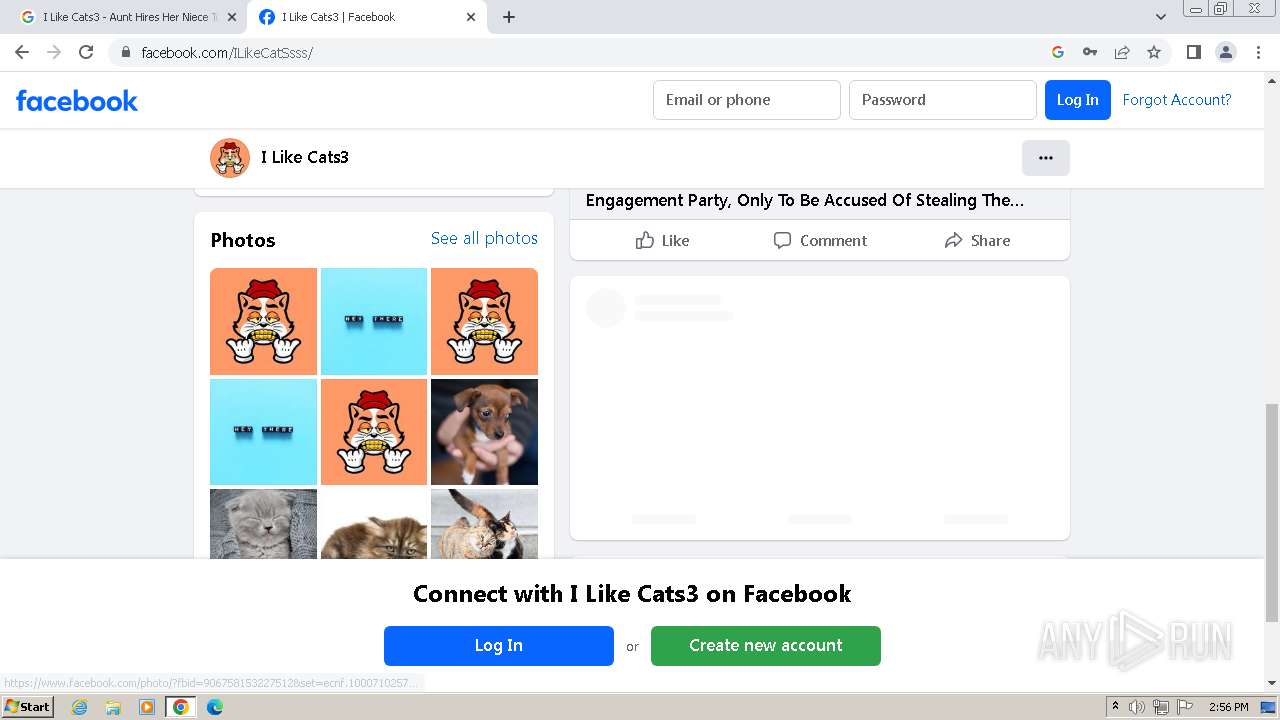The image size is (1280, 720).
Task: Click the address bar URL
Action: [x=227, y=52]
